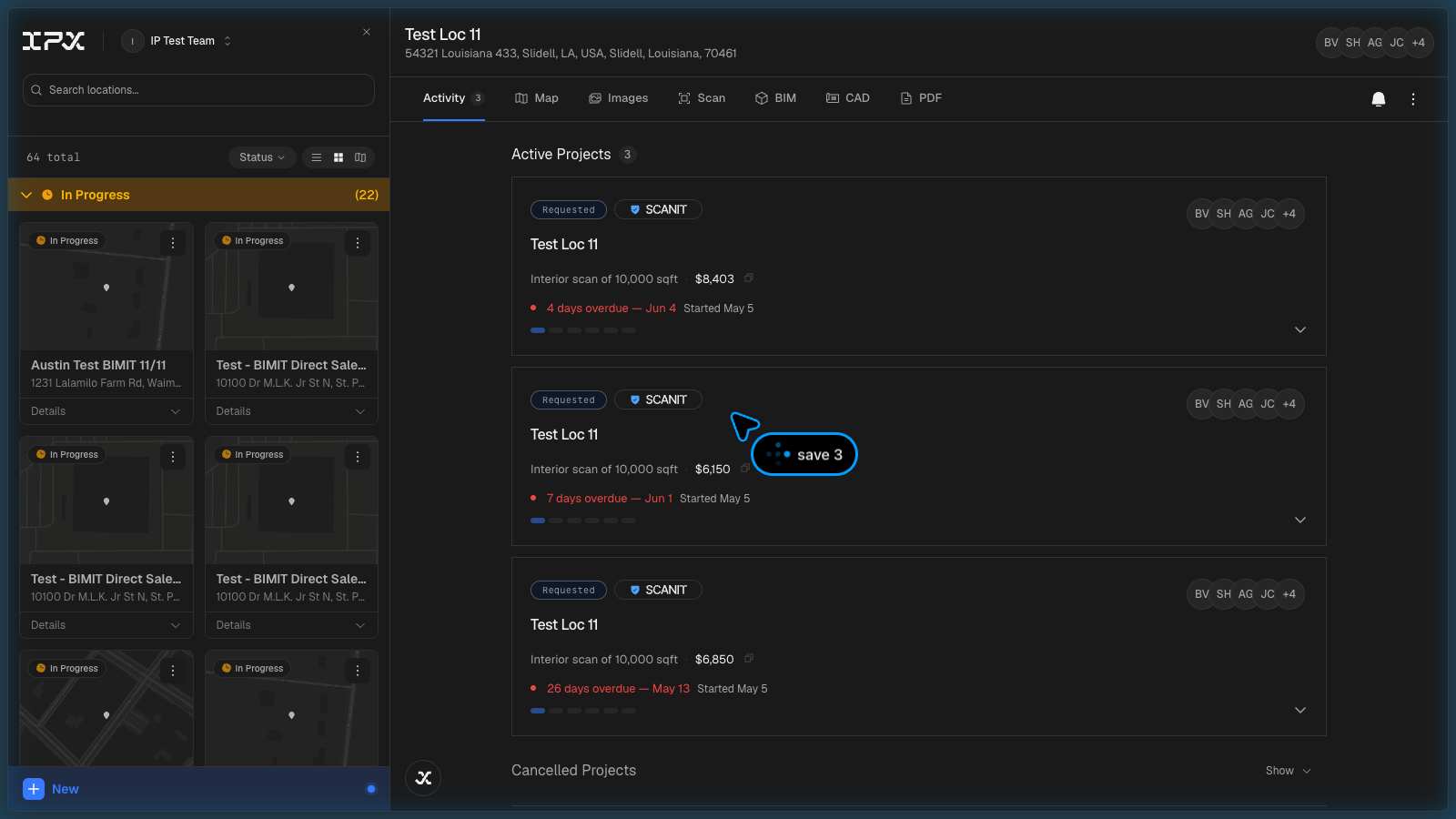Click the blue status dot in New bar

[371, 789]
